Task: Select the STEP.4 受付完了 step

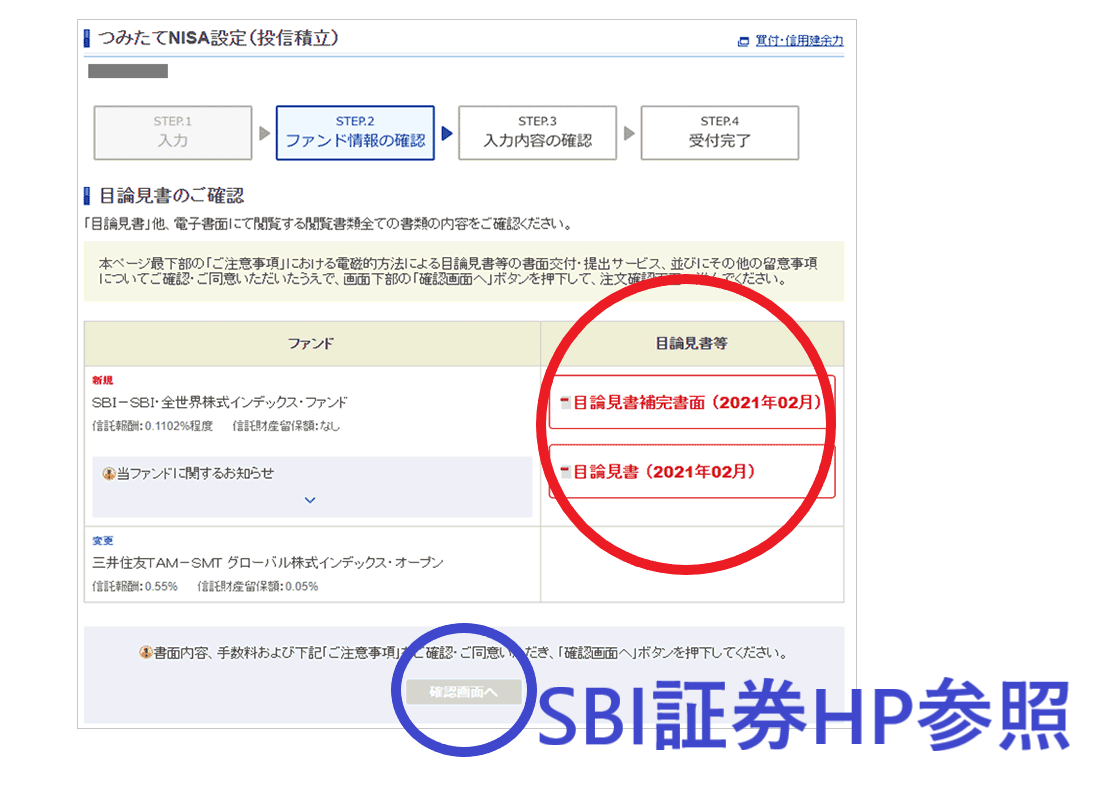Action: 719,133
